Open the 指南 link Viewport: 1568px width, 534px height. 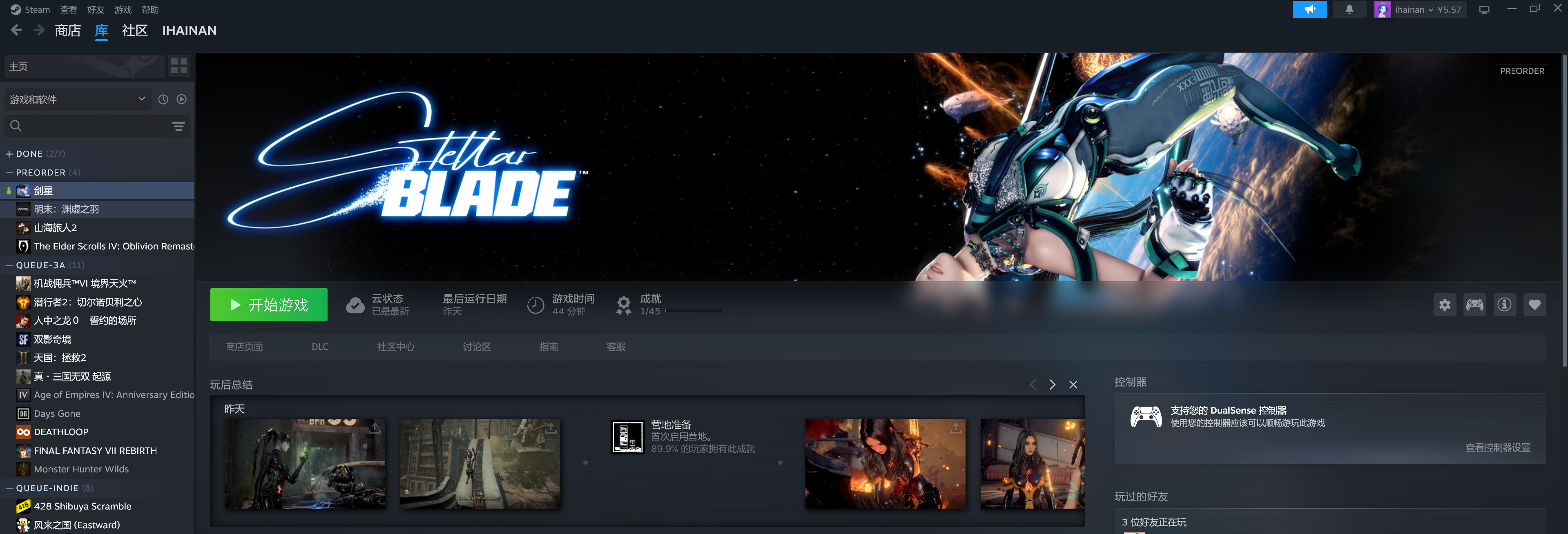(x=549, y=347)
